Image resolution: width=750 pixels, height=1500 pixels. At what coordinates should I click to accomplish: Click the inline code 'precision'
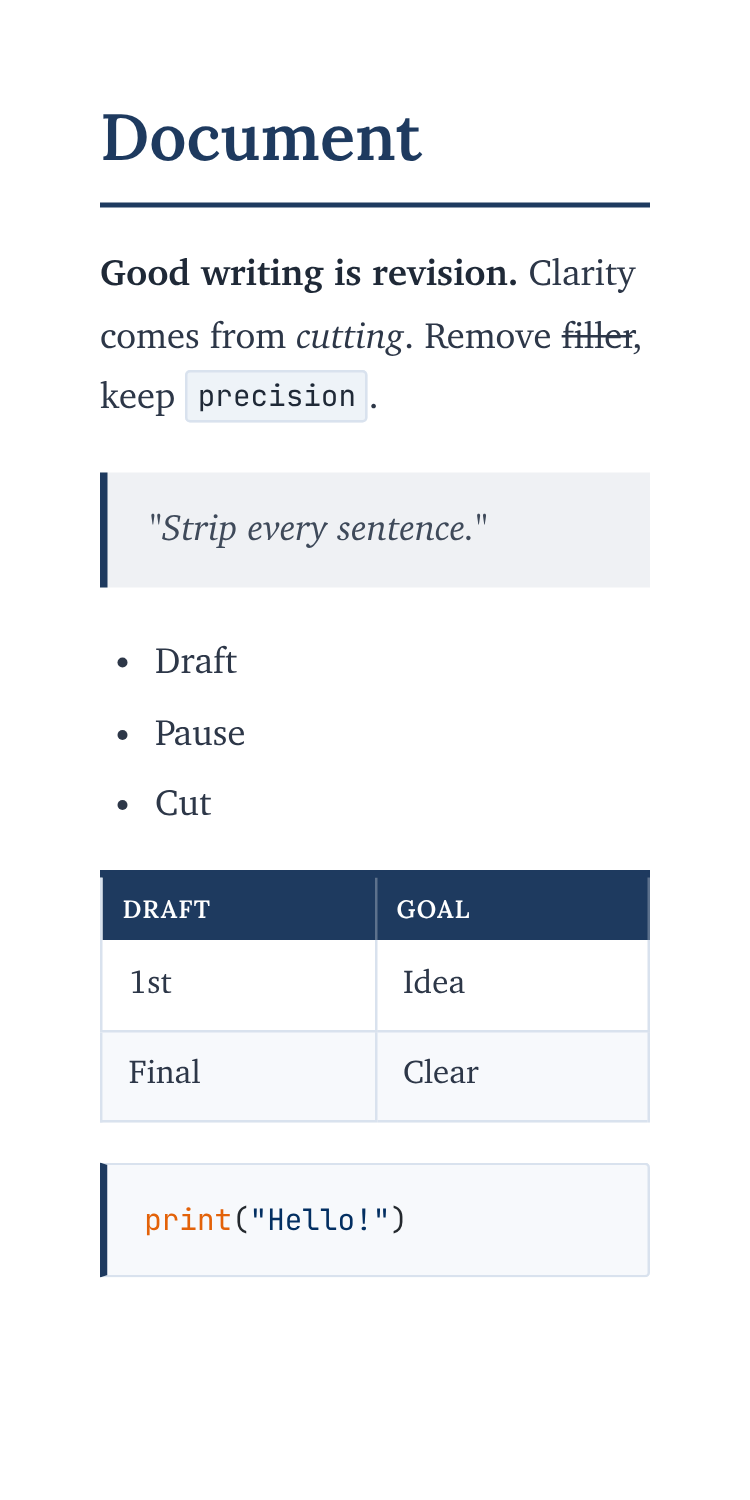click(277, 396)
